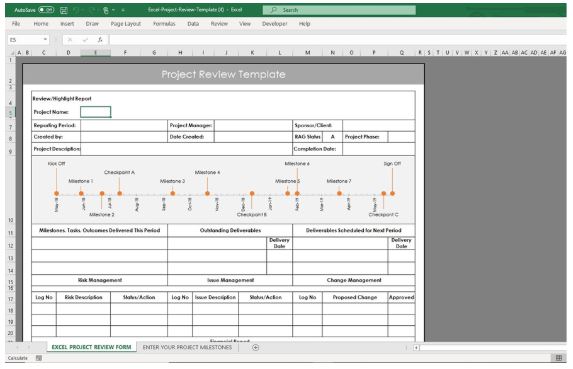The width and height of the screenshot is (573, 369).
Task: Click the Enter checkmark in formula bar
Action: pyautogui.click(x=85, y=39)
